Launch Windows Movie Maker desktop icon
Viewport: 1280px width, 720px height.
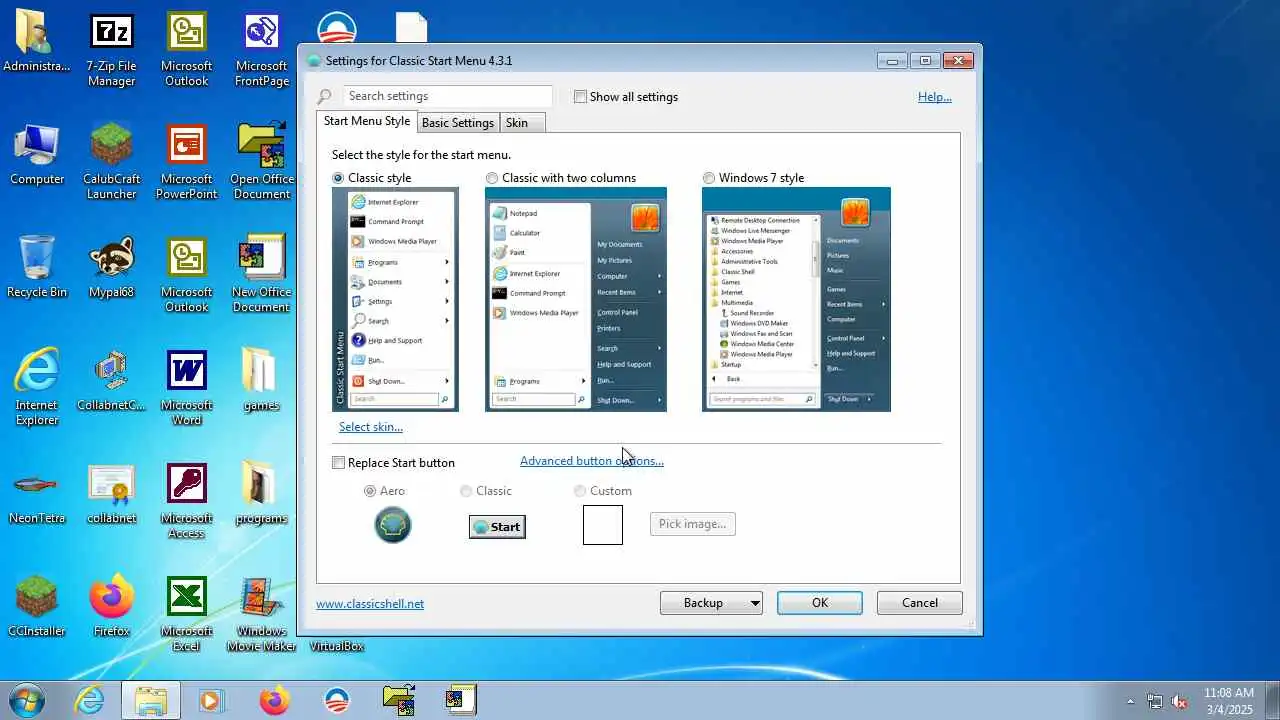(x=262, y=614)
